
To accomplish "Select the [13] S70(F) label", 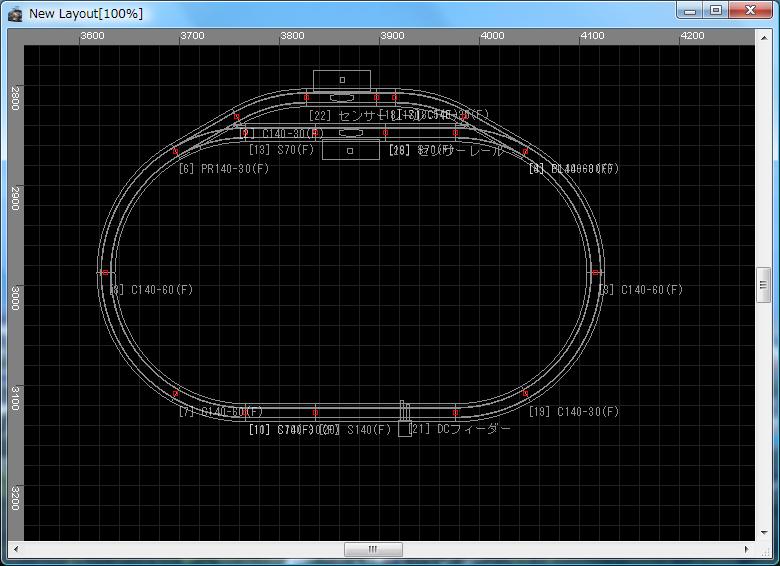I will [282, 150].
